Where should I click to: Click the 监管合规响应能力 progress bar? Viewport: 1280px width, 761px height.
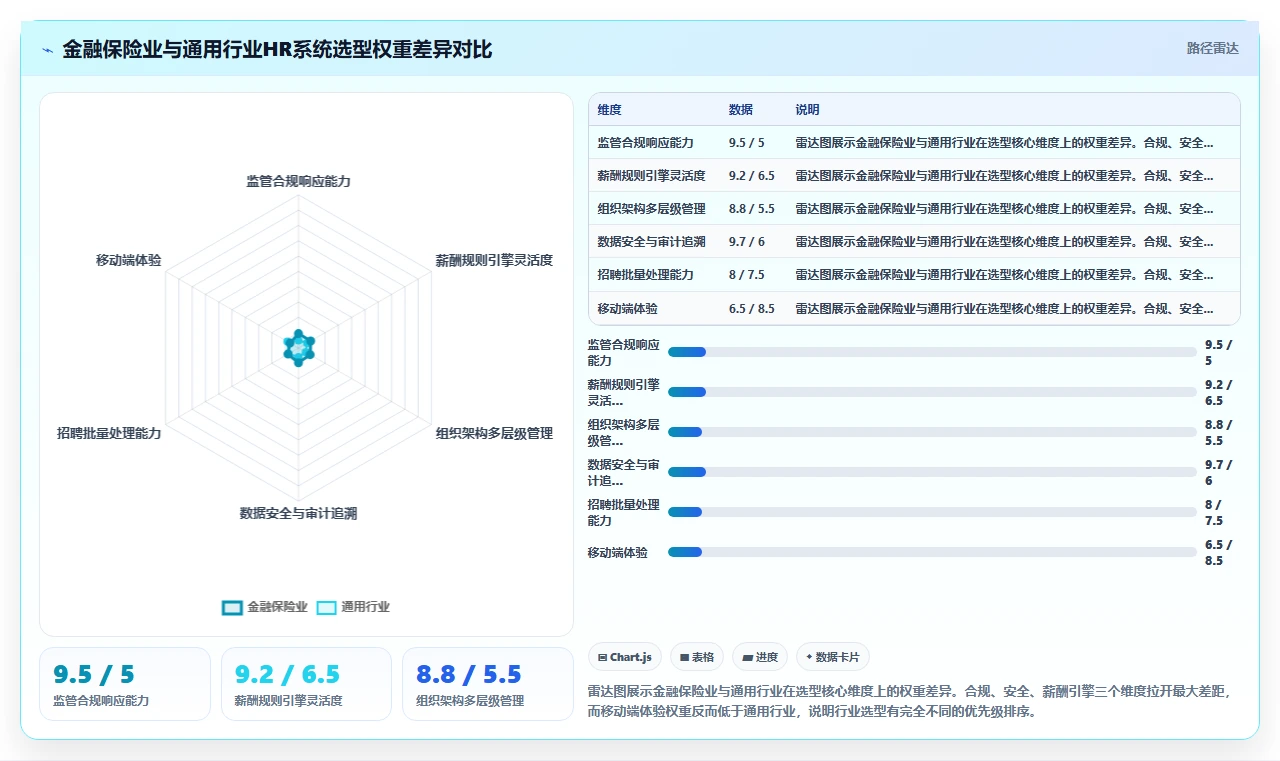click(x=932, y=352)
